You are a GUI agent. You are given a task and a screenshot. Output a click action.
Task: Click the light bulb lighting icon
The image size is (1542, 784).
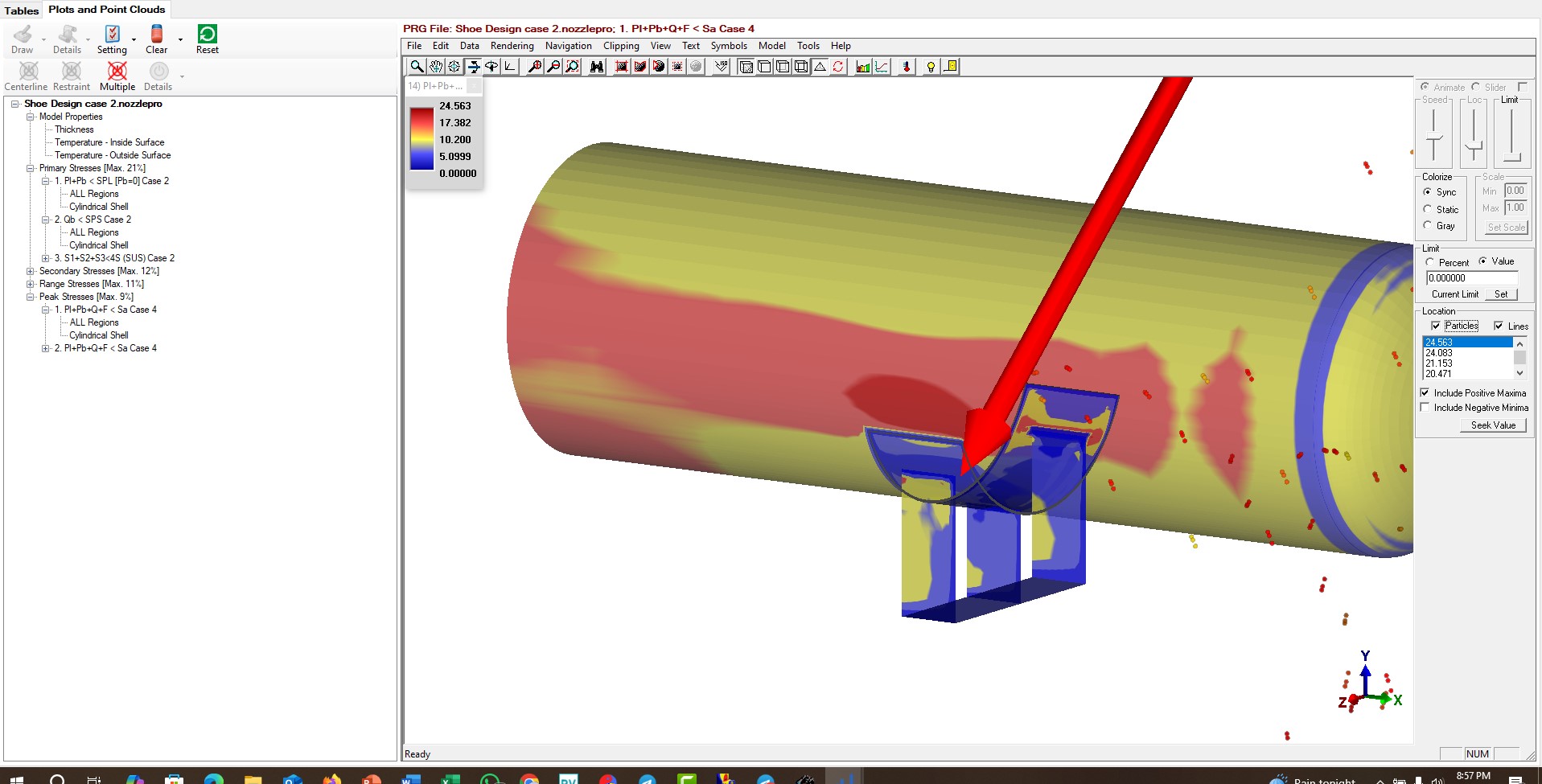point(931,67)
